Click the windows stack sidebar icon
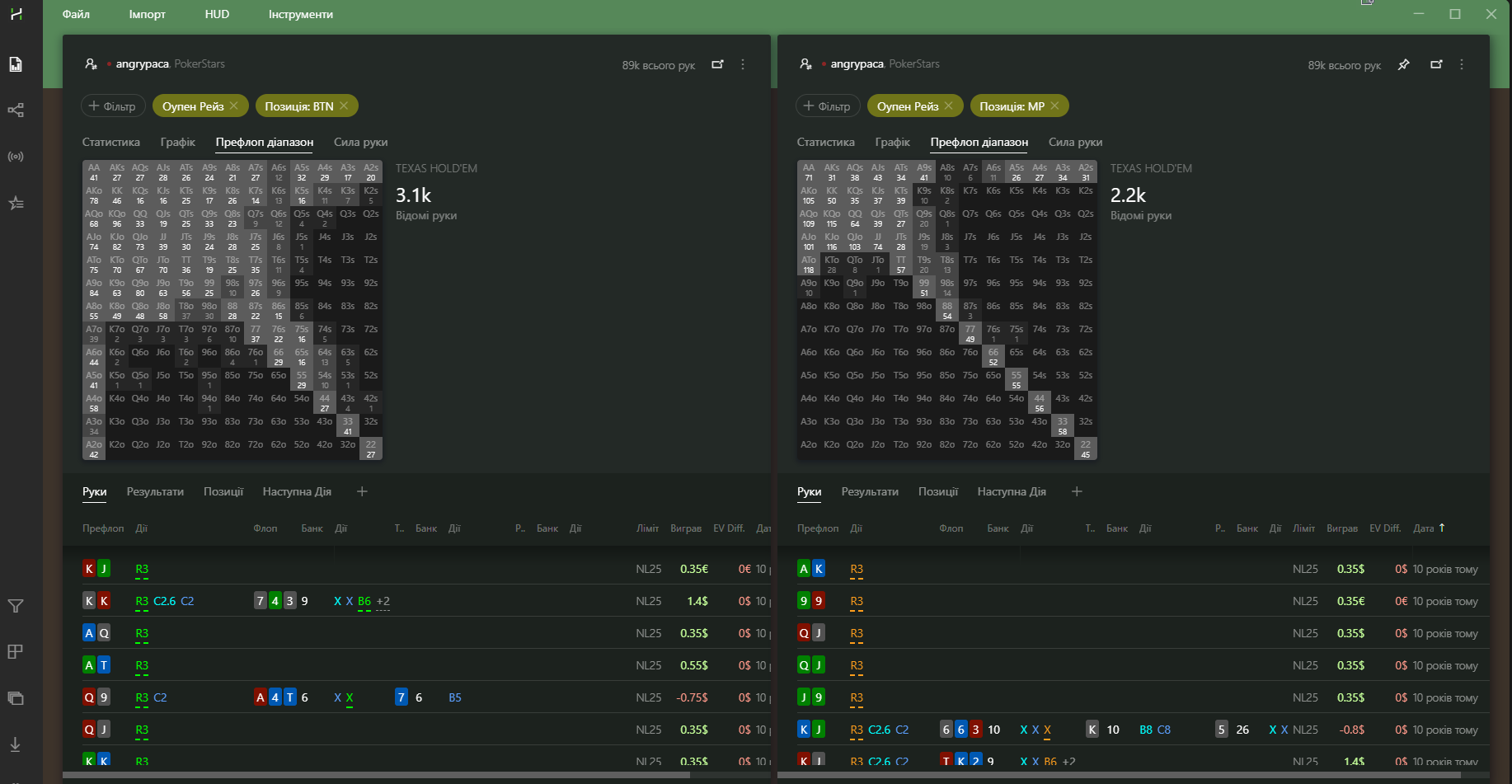 (16, 698)
